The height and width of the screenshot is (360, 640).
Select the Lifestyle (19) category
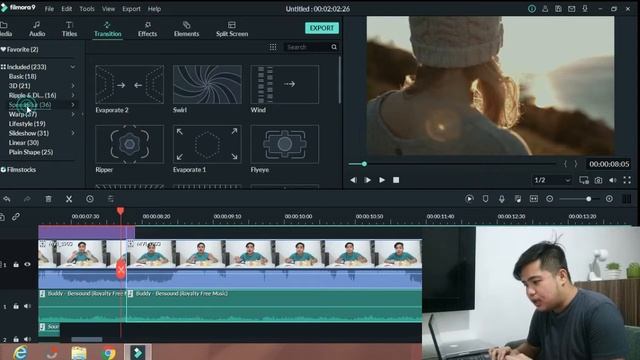pos(27,124)
